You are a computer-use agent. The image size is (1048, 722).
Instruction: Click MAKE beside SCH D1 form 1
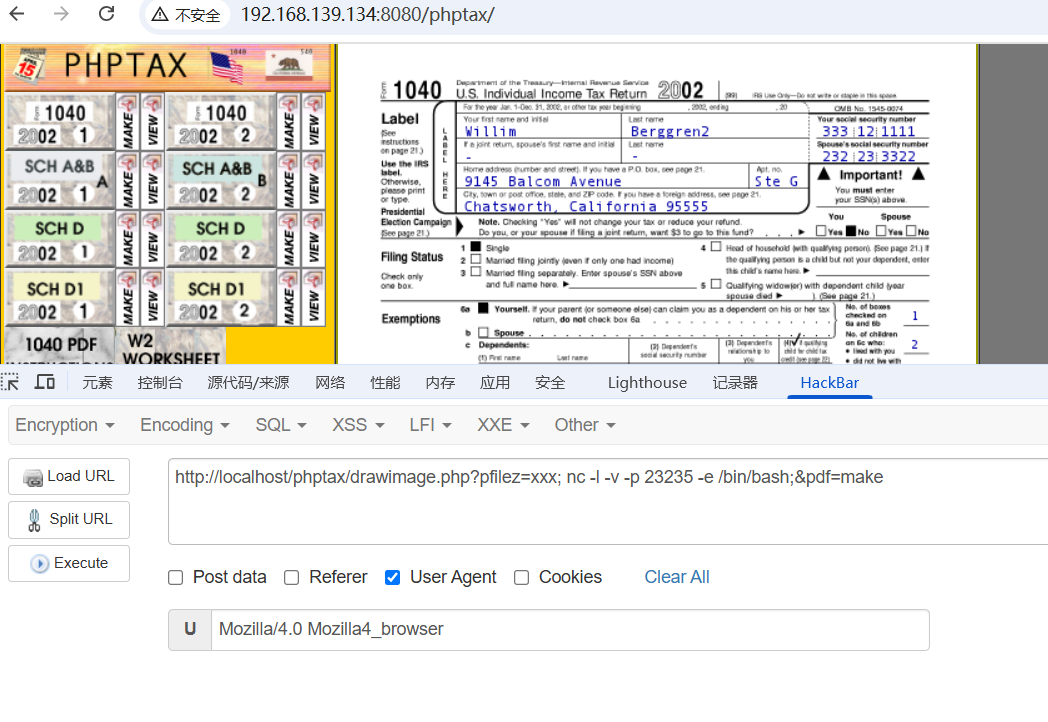(127, 298)
